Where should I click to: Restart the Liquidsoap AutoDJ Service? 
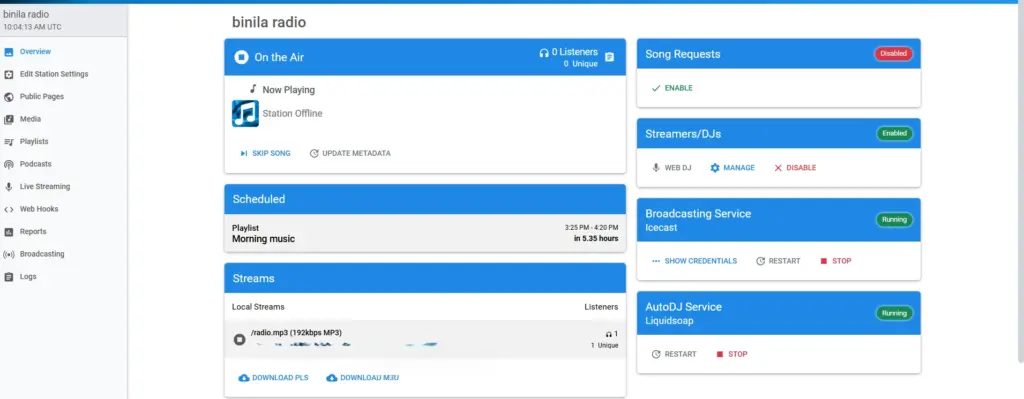674,355
